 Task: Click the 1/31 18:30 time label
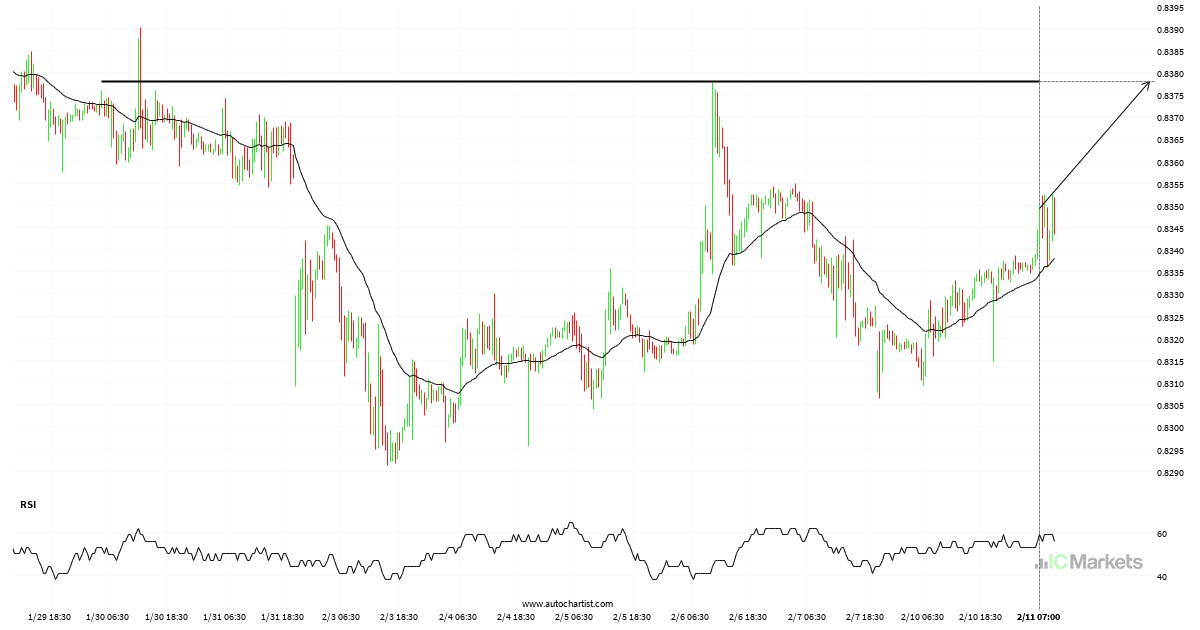point(282,617)
